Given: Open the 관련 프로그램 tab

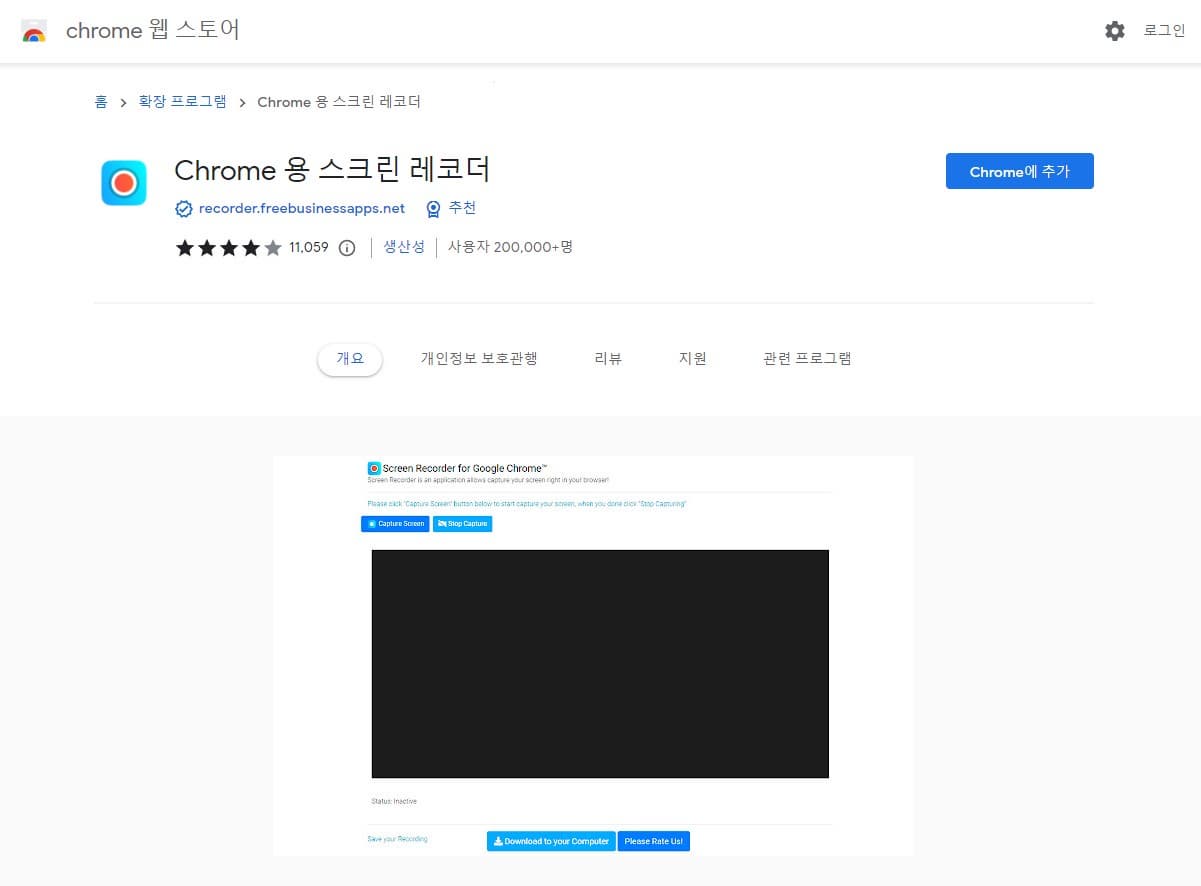Looking at the screenshot, I should pyautogui.click(x=806, y=358).
